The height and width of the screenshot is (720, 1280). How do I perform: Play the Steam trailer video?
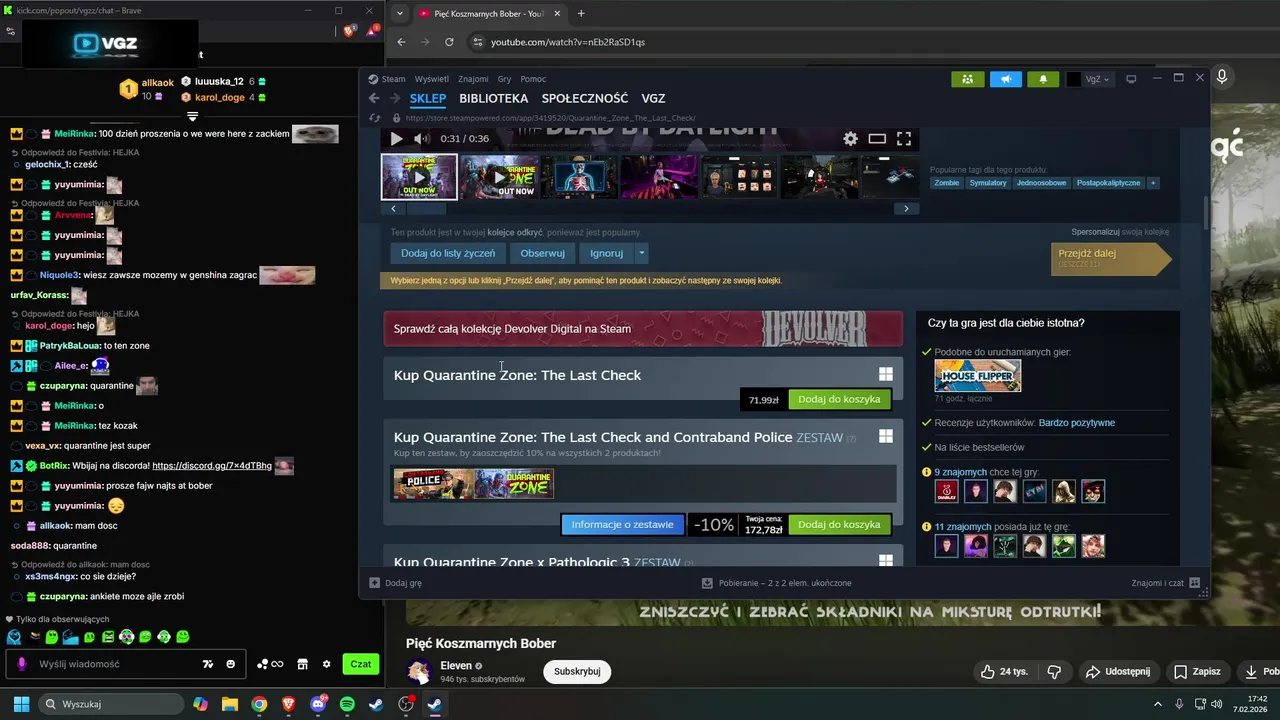pyautogui.click(x=396, y=139)
